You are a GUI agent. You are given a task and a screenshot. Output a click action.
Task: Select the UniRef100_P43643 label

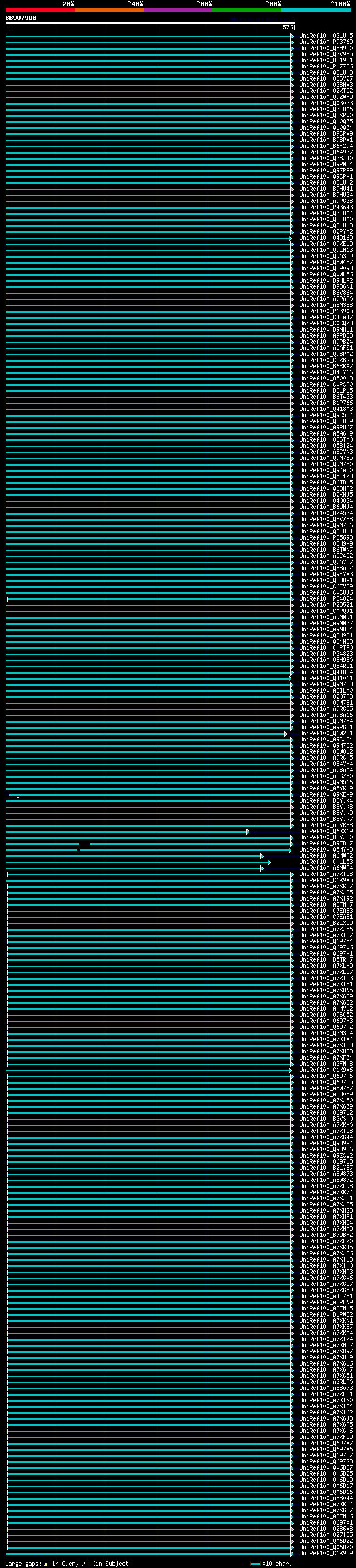(326, 207)
